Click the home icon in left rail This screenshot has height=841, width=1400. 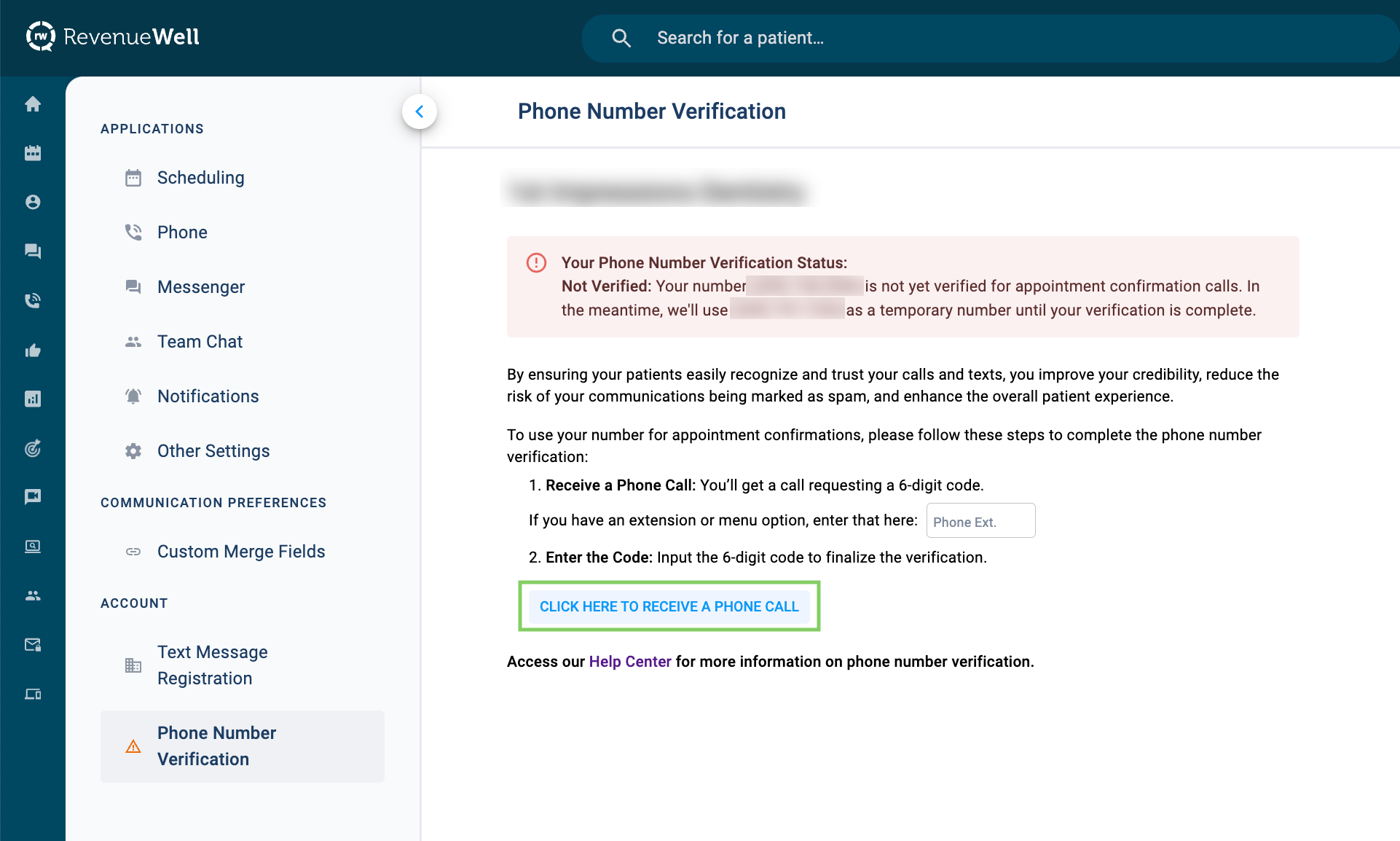pos(33,104)
